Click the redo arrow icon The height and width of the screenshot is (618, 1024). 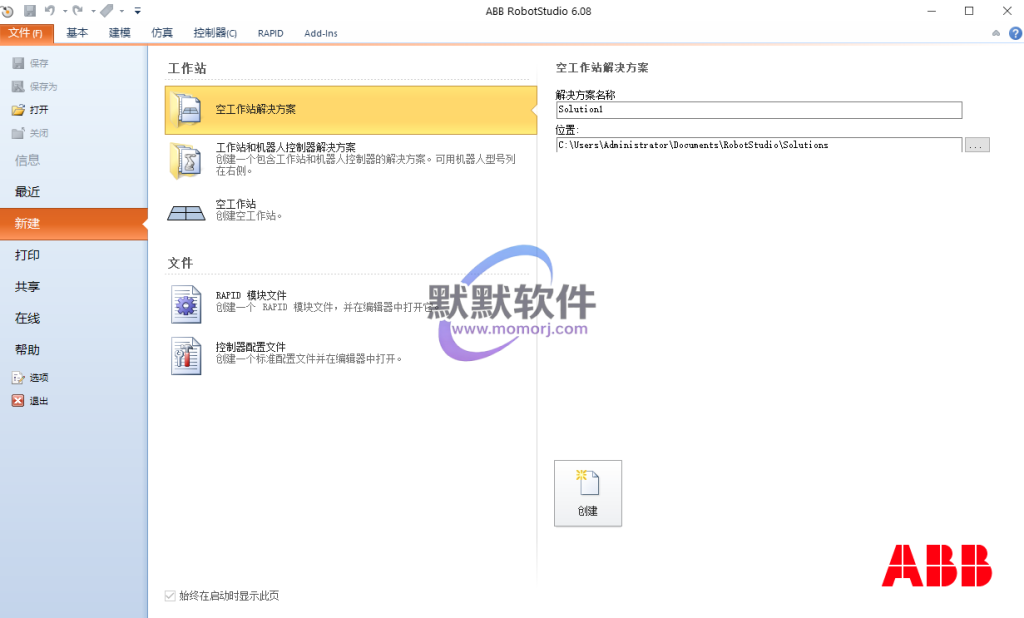[78, 10]
